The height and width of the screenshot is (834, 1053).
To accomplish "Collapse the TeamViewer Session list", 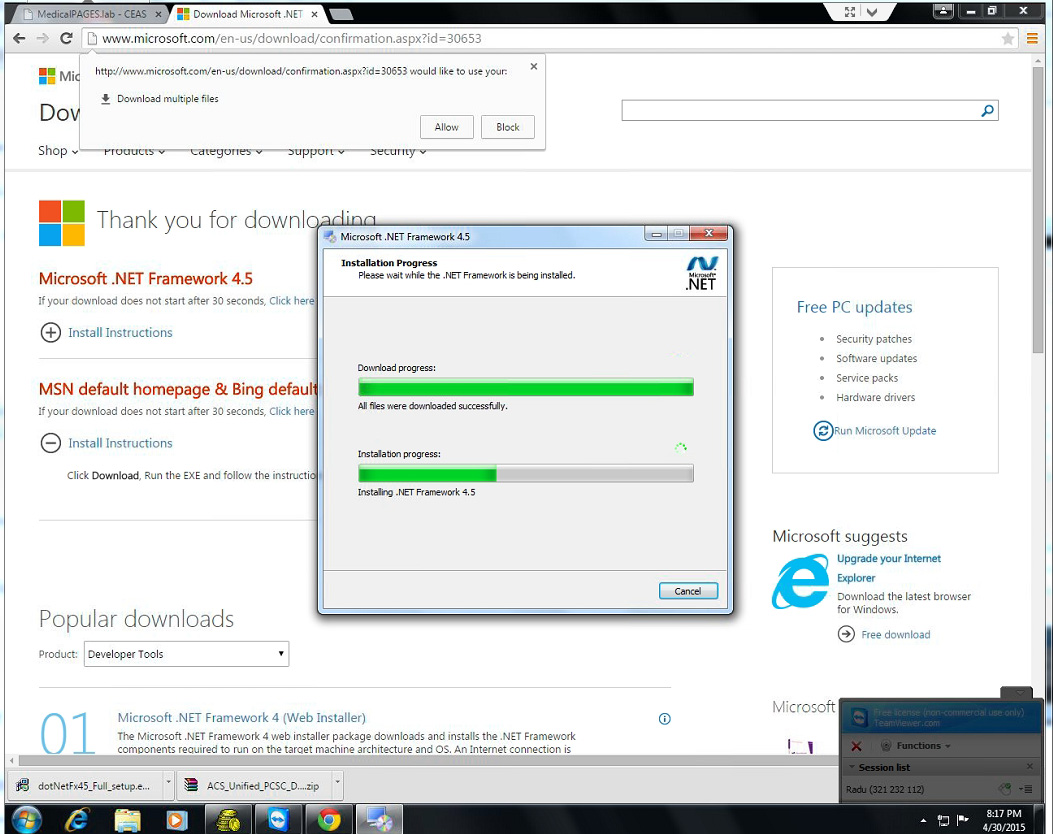I will click(x=853, y=767).
